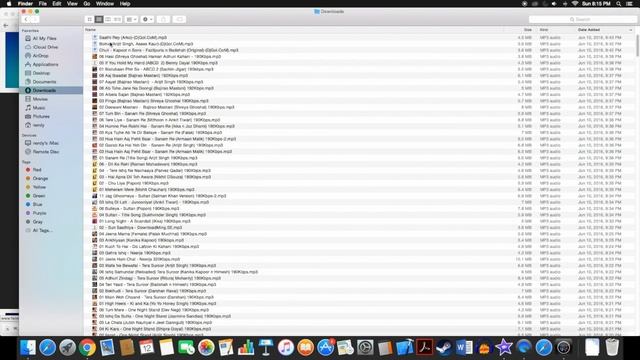Click the Finder search field

(x=582, y=19)
